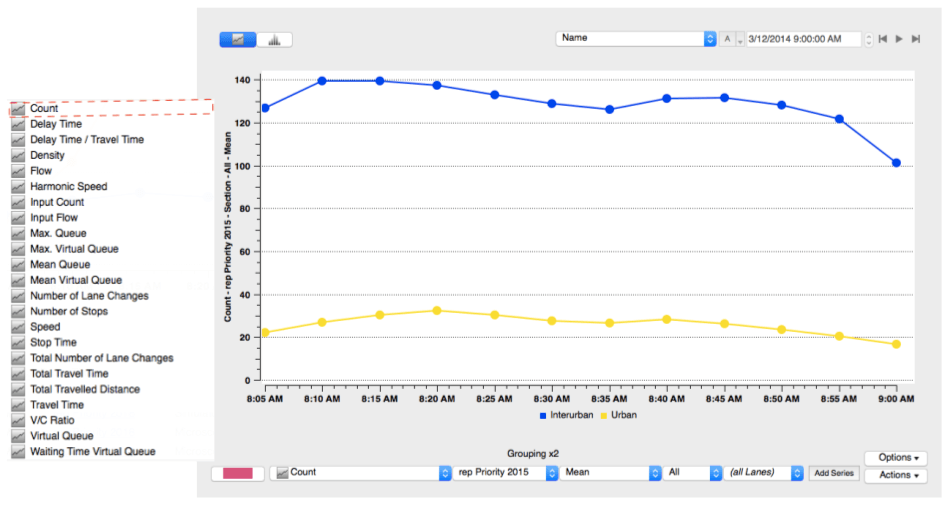The width and height of the screenshot is (948, 511).
Task: Click Urban data point at 8:20 AM
Action: pos(437,311)
